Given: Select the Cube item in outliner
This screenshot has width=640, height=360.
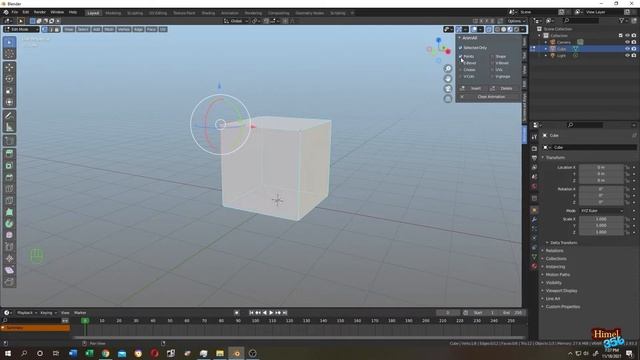Looking at the screenshot, I should (562, 49).
